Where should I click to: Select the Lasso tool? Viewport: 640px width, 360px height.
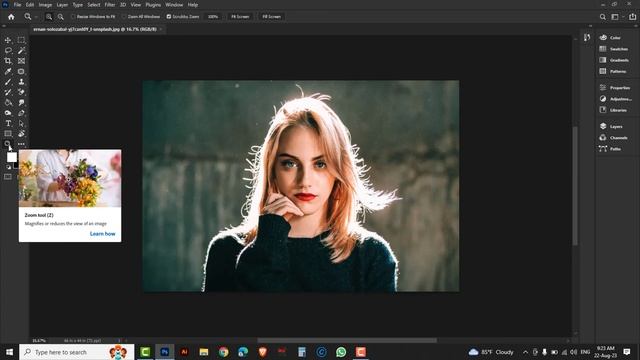click(8, 51)
